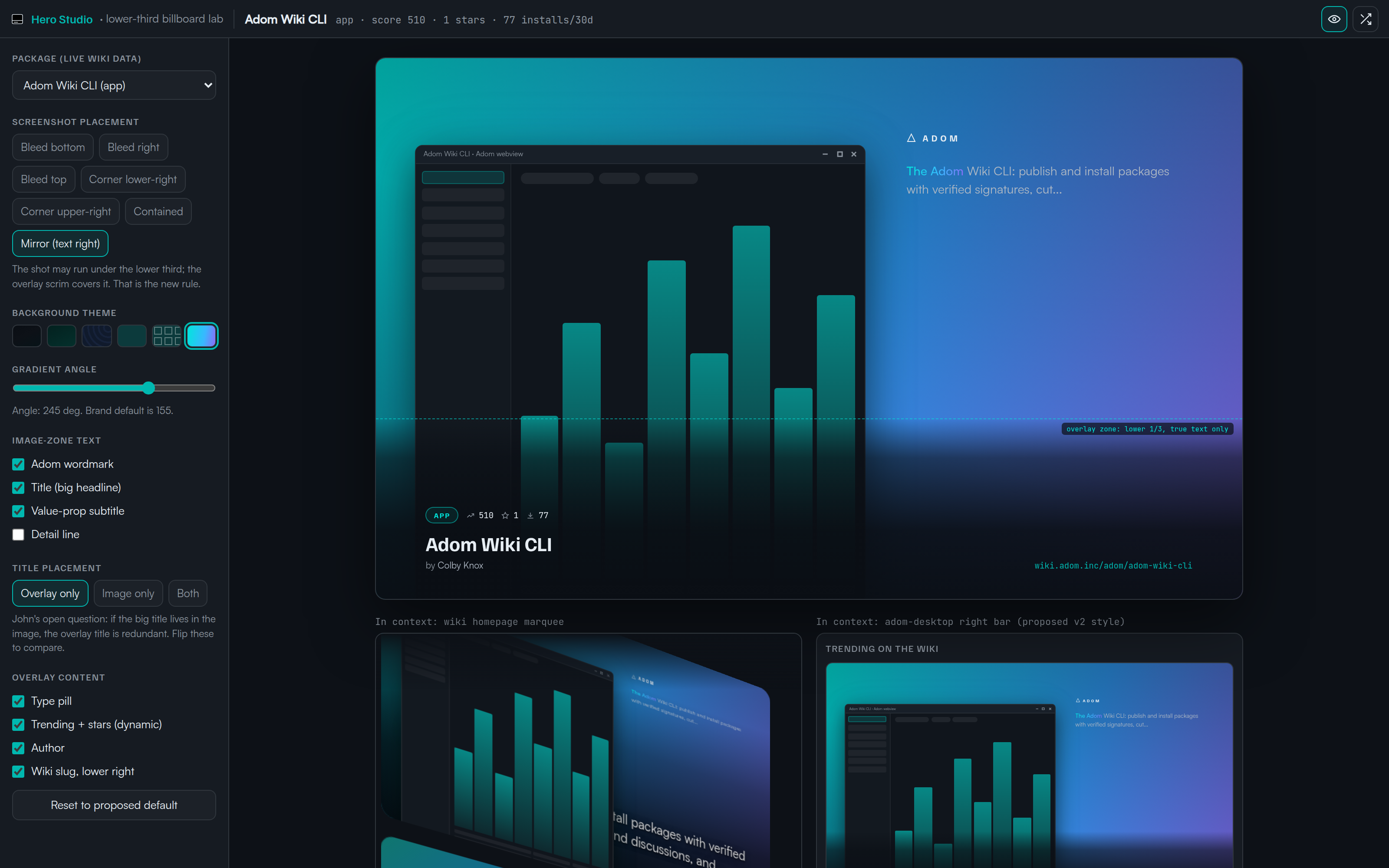Click the star icon beside 1

point(505,516)
